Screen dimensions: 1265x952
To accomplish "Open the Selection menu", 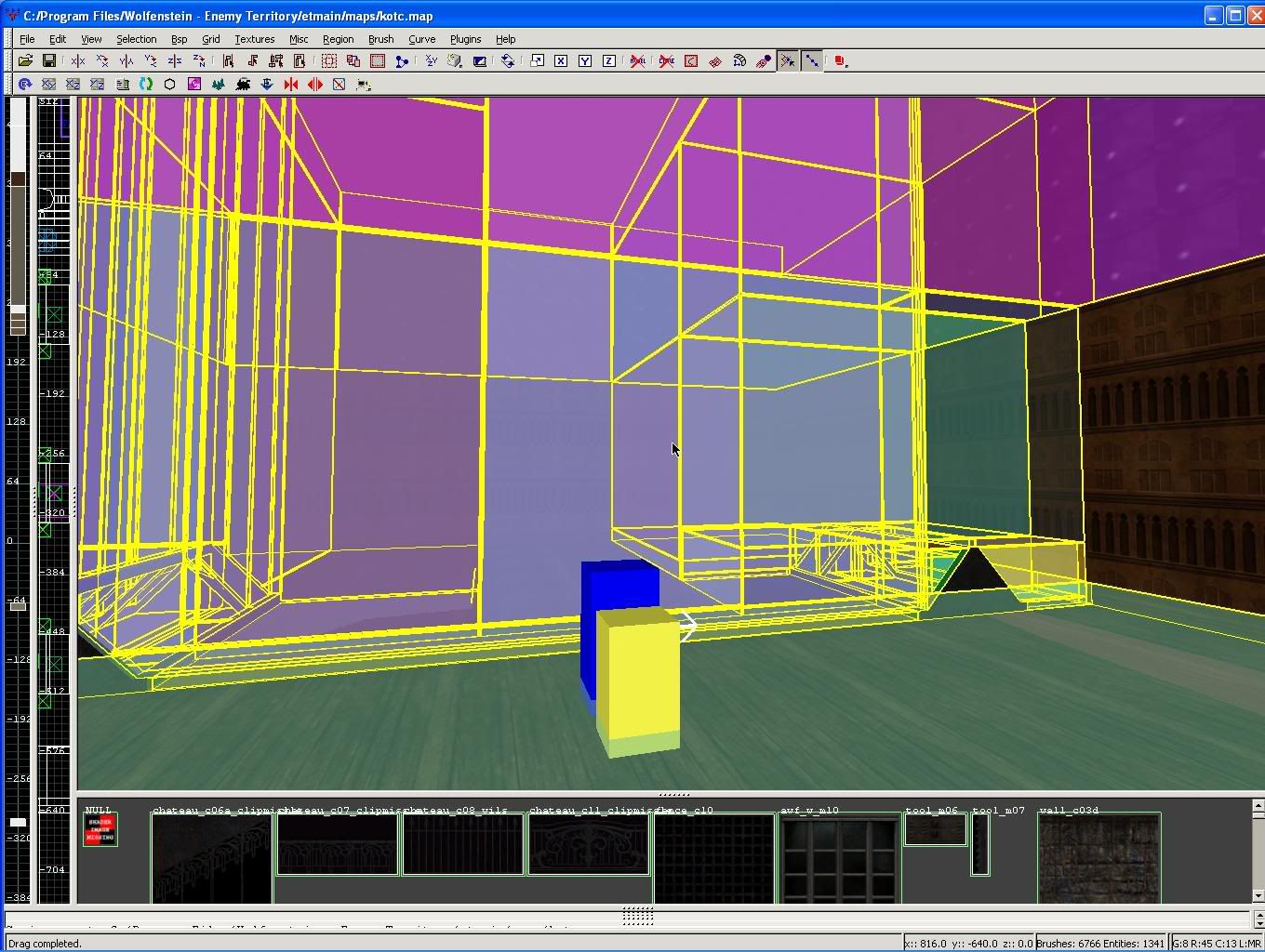I will click(136, 39).
